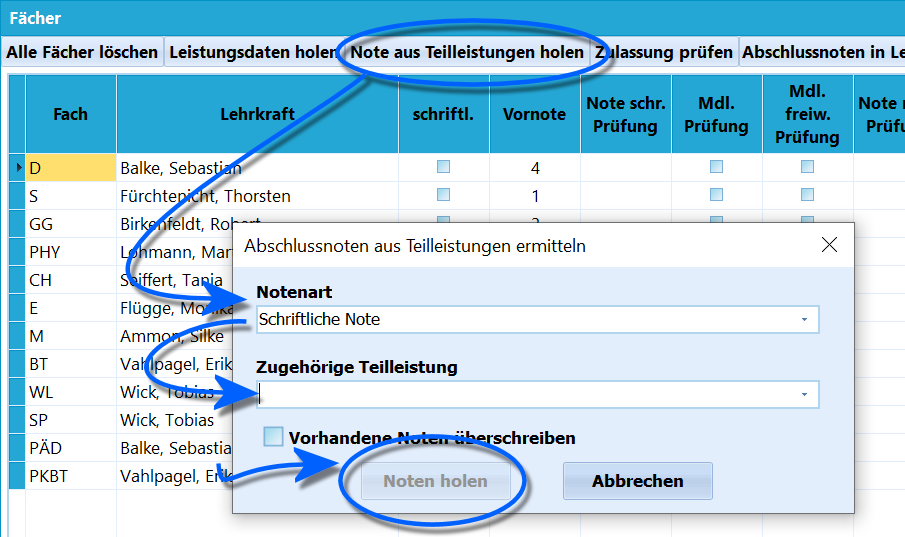Click the Lehrkraft column header
Viewport: 905px width, 537px height.
[x=257, y=114]
